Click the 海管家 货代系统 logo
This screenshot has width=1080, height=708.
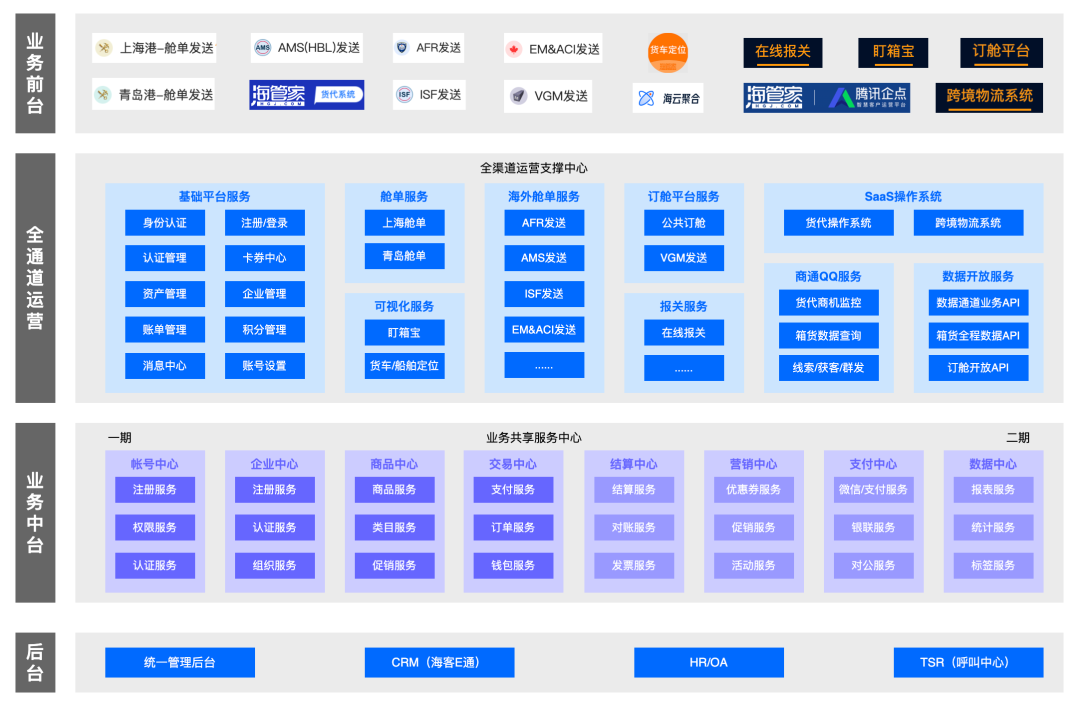point(307,94)
